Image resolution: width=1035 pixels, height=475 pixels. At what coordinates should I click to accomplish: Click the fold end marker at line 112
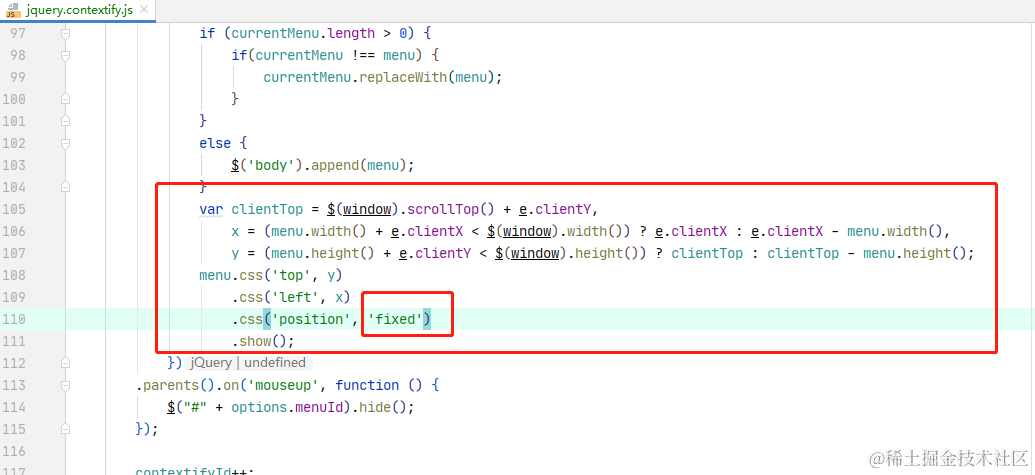(65, 363)
